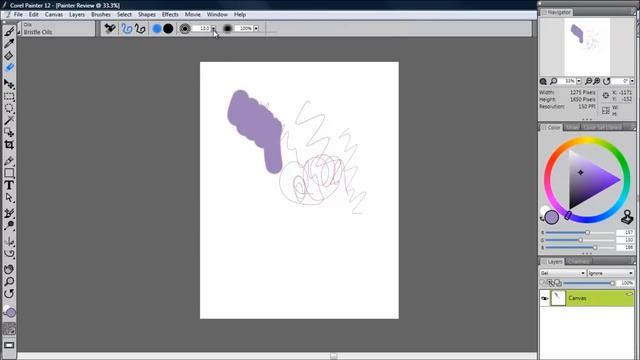Select the Pen shape tool

9,161
